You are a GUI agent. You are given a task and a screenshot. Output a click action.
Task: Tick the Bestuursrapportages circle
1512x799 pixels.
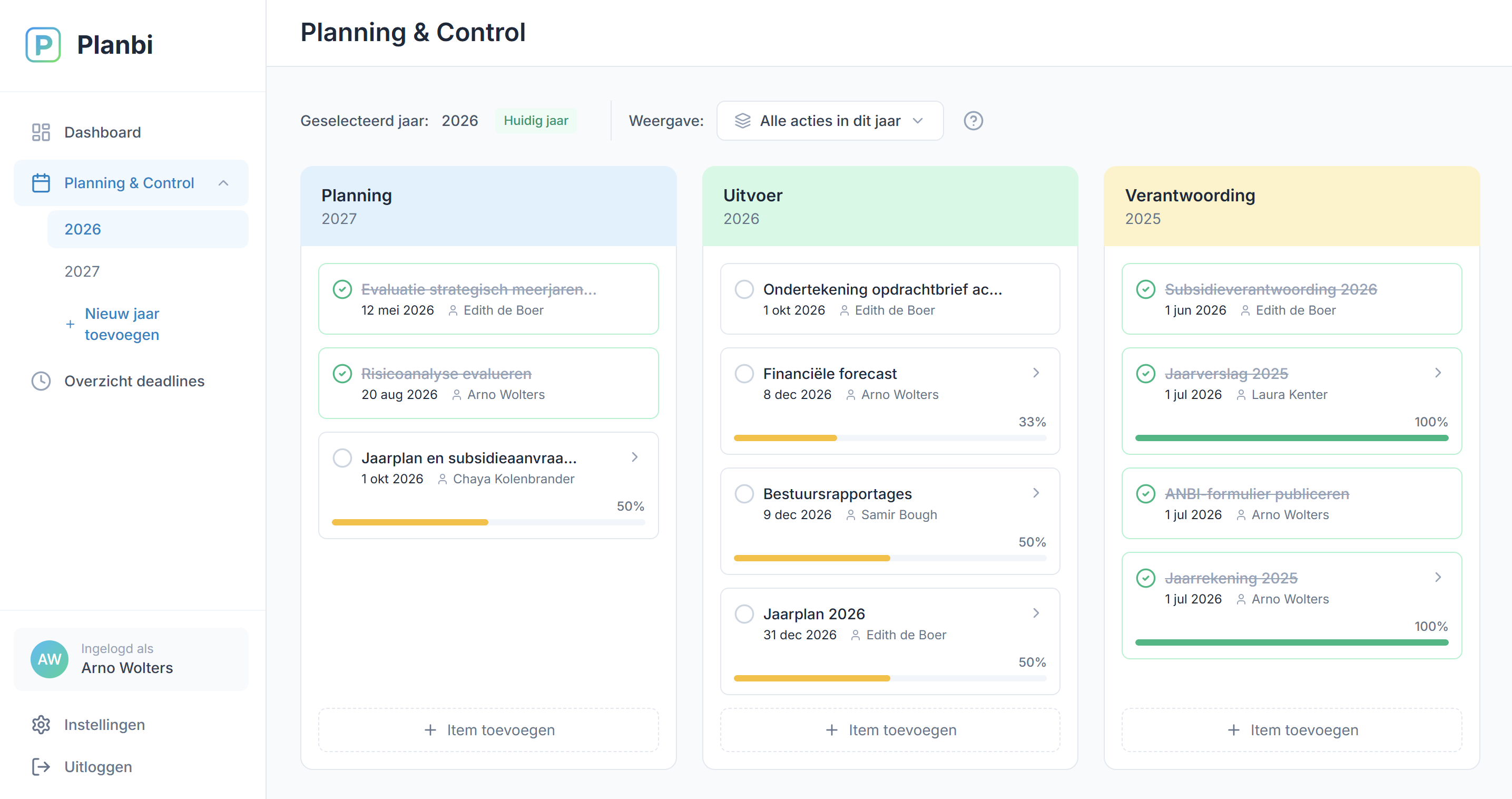pos(744,494)
